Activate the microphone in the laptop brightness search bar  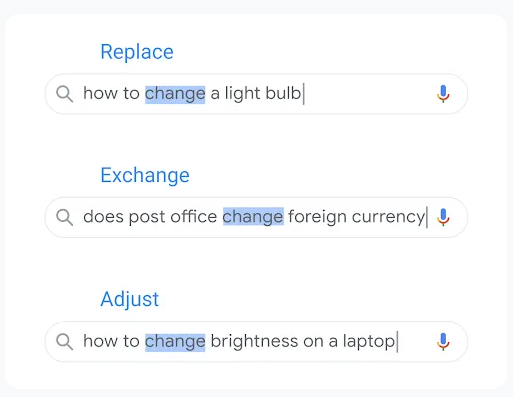point(443,341)
